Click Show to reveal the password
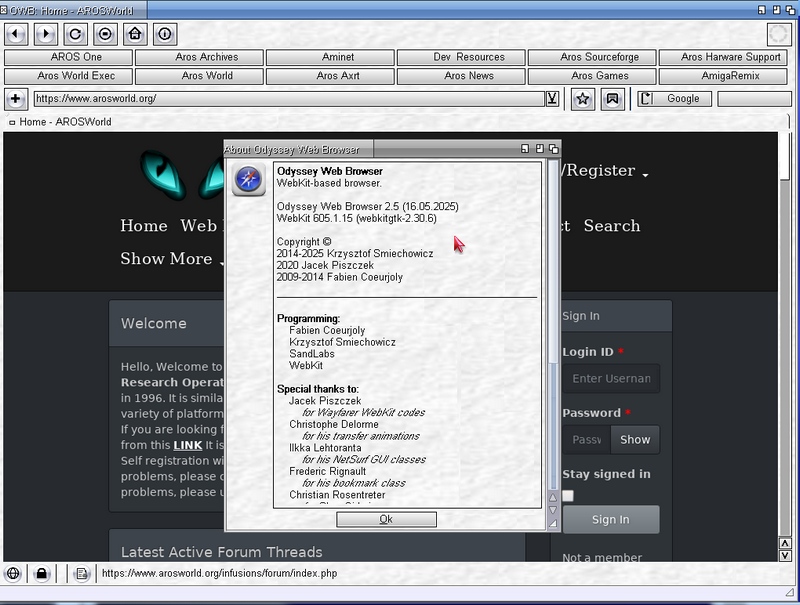Viewport: 800px width, 605px height. 635,440
